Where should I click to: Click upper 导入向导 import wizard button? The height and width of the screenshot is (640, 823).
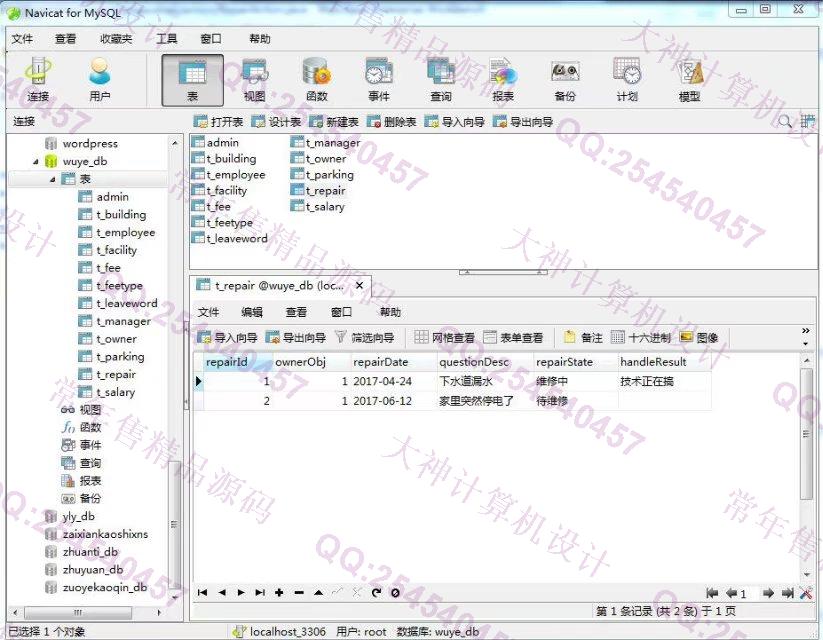(x=455, y=122)
